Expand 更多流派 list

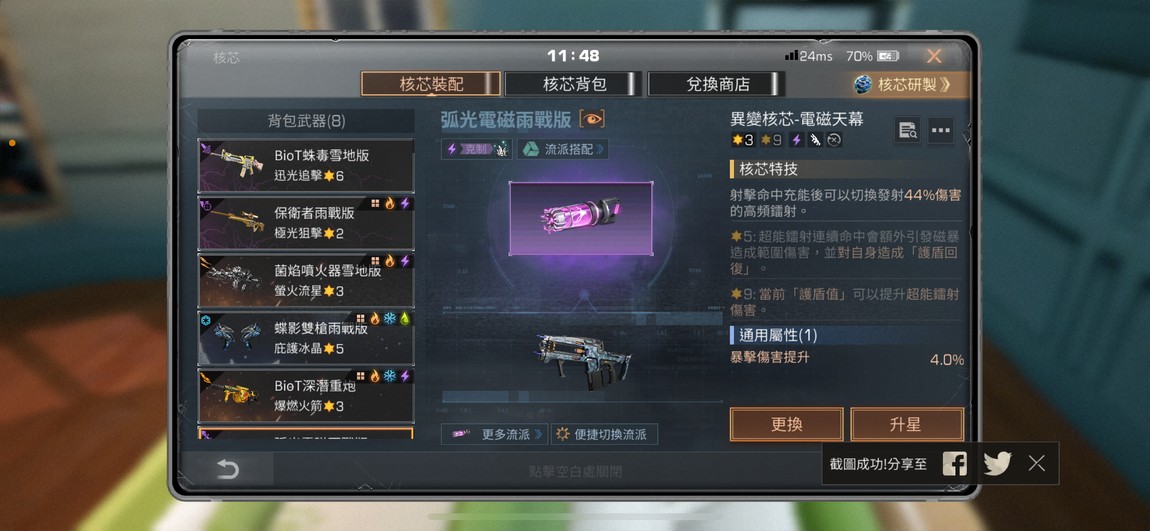tap(494, 434)
